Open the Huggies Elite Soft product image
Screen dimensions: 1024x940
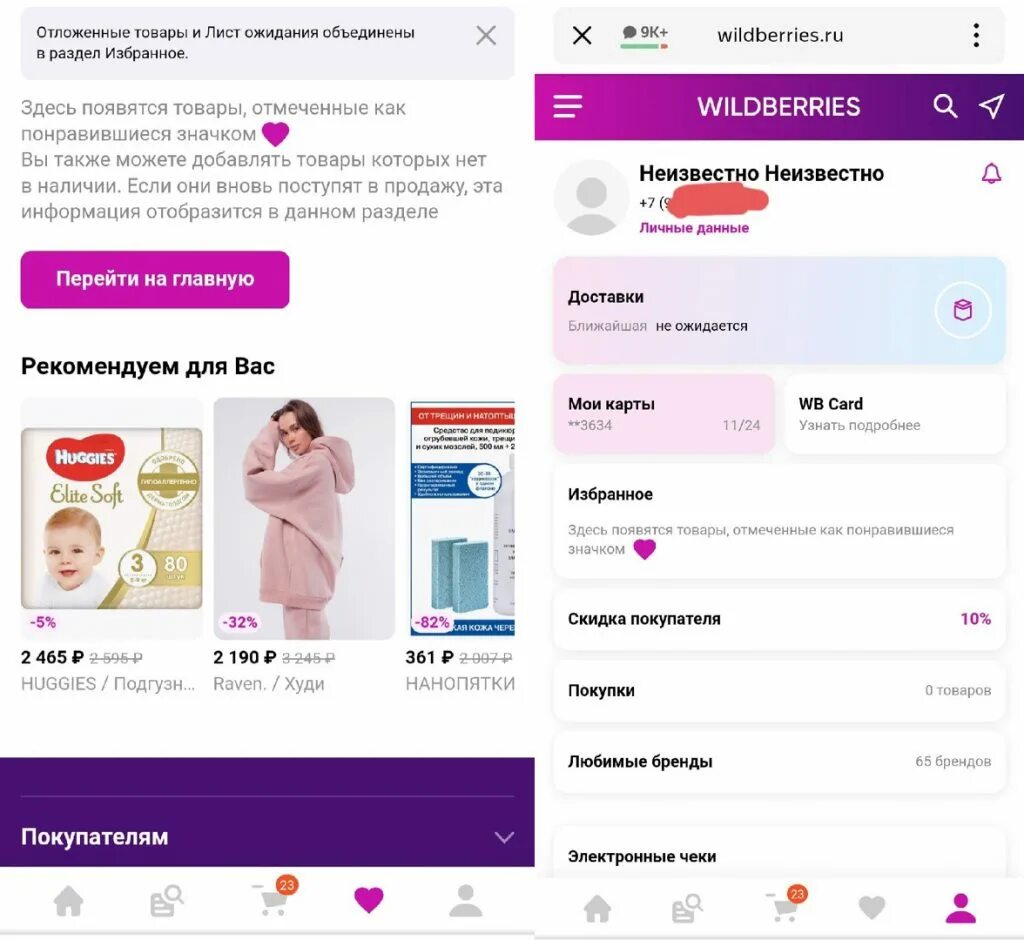[112, 519]
